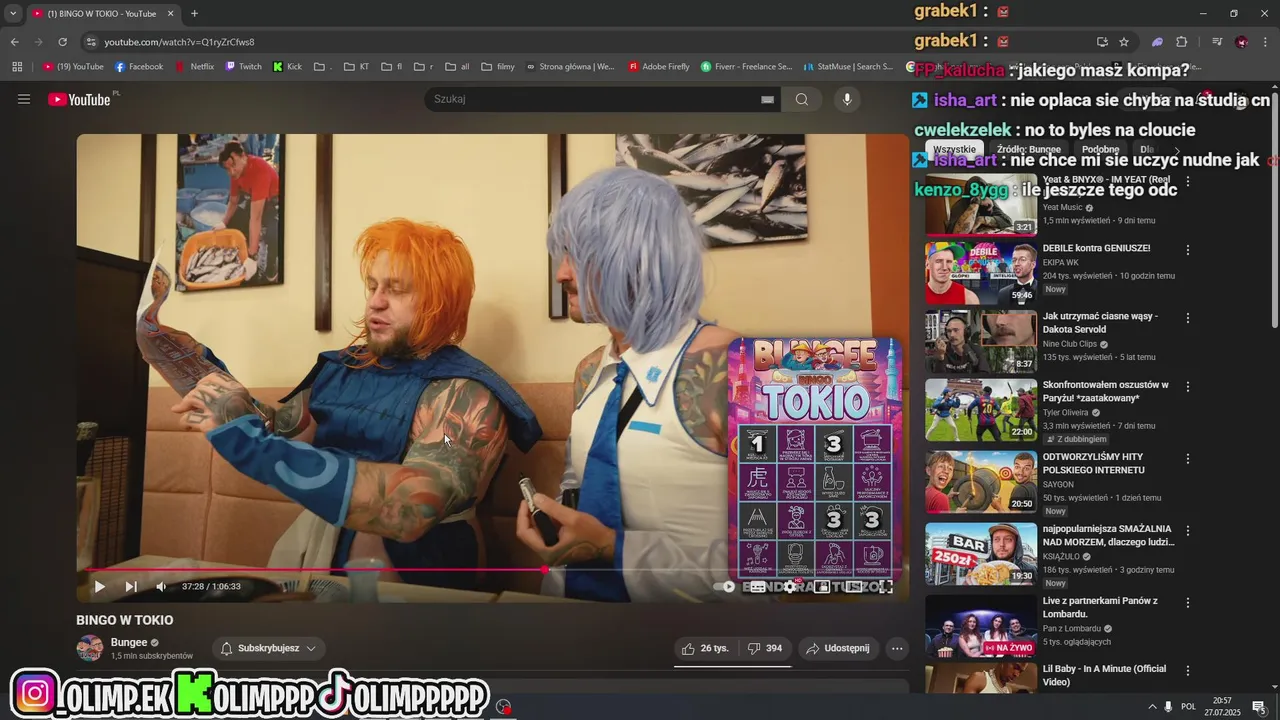The width and height of the screenshot is (1280, 720).
Task: Open the Jak utrzymać ciasne wąsy thumbnail
Action: click(980, 341)
